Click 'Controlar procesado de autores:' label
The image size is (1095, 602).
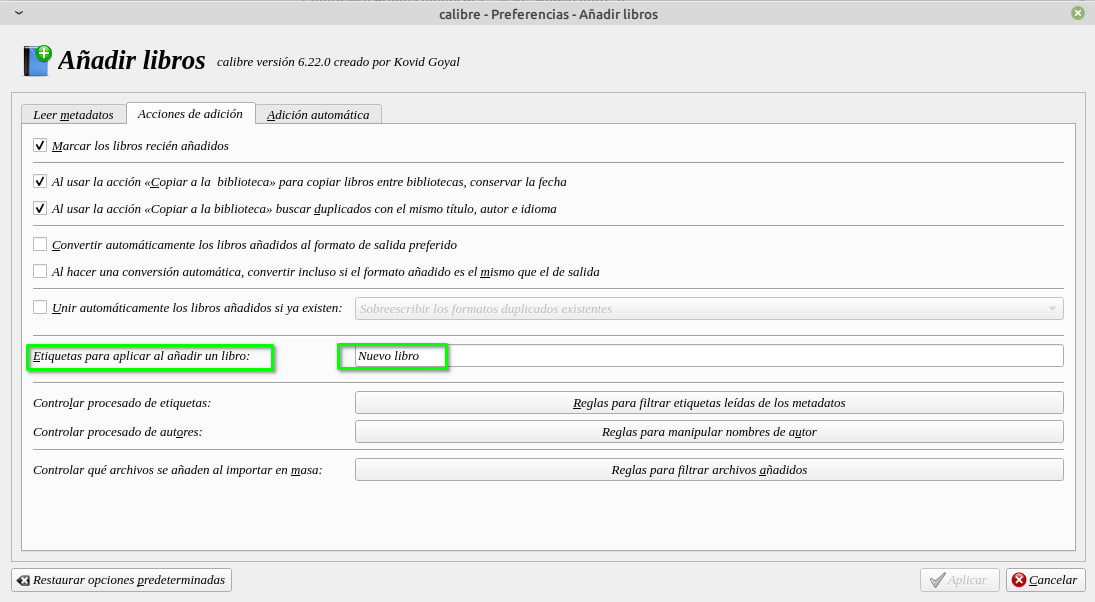pyautogui.click(x=117, y=432)
